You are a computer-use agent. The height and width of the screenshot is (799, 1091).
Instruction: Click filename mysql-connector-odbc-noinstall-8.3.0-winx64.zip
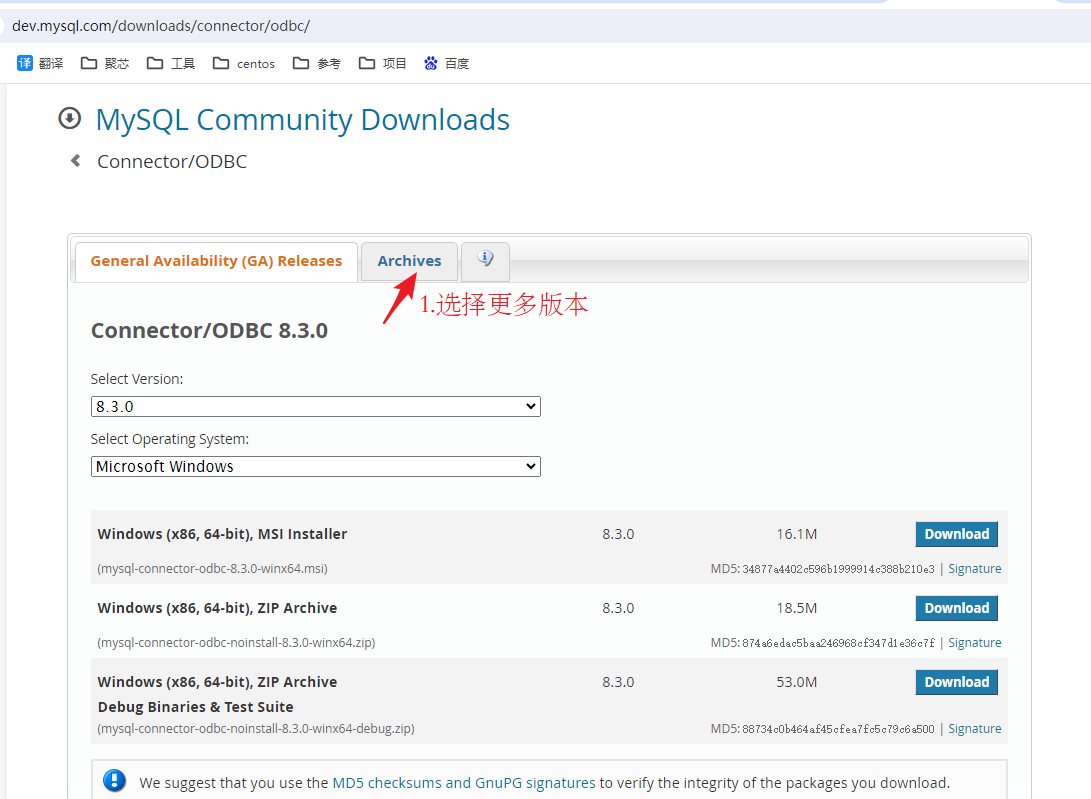click(236, 642)
